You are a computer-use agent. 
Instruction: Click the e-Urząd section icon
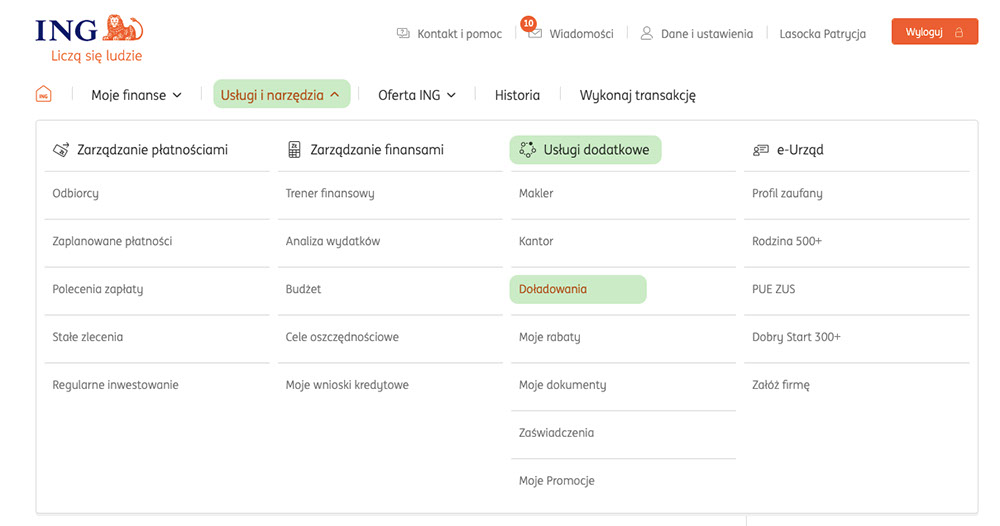tap(761, 150)
